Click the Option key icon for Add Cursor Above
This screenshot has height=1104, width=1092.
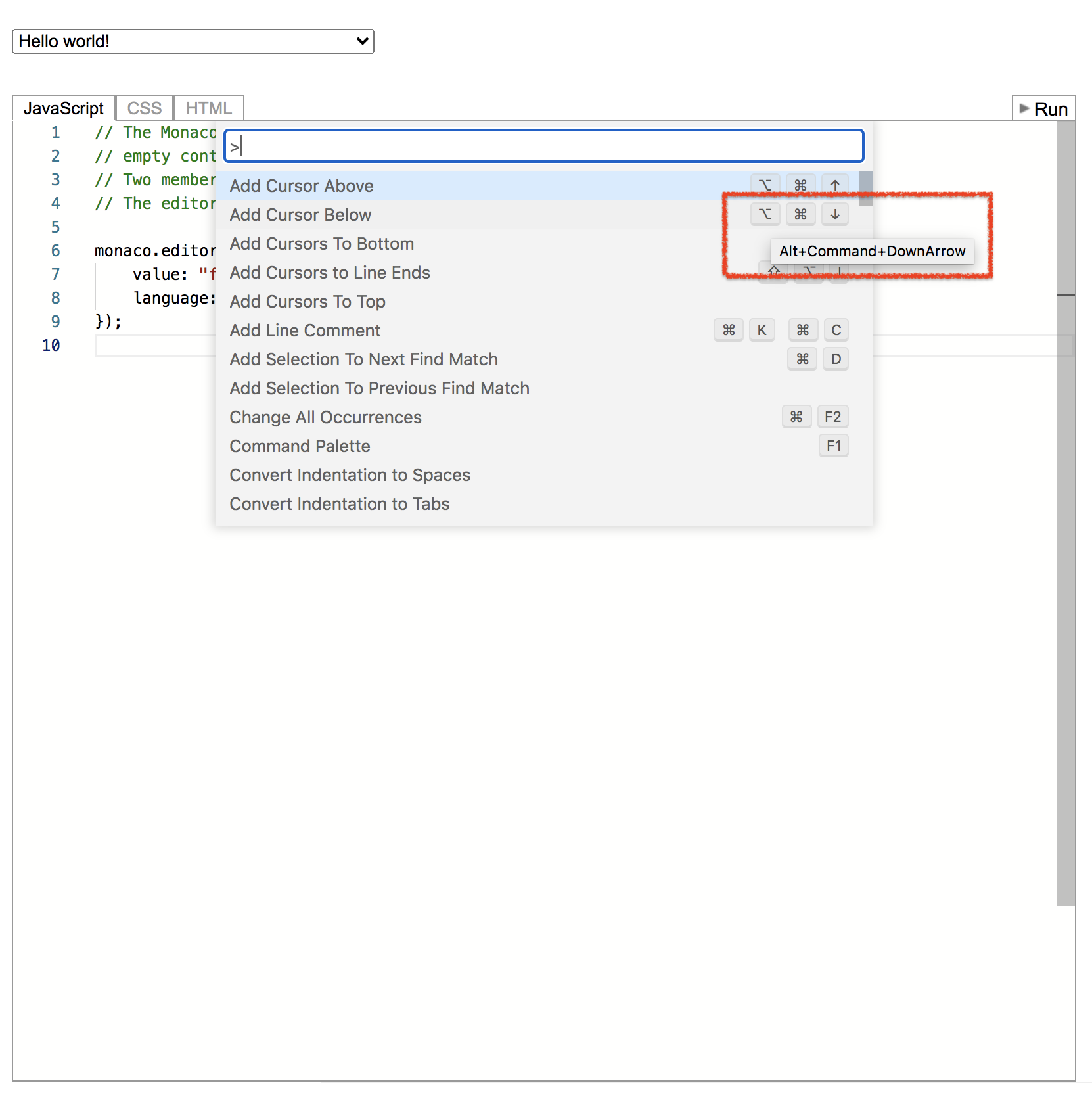(x=766, y=185)
